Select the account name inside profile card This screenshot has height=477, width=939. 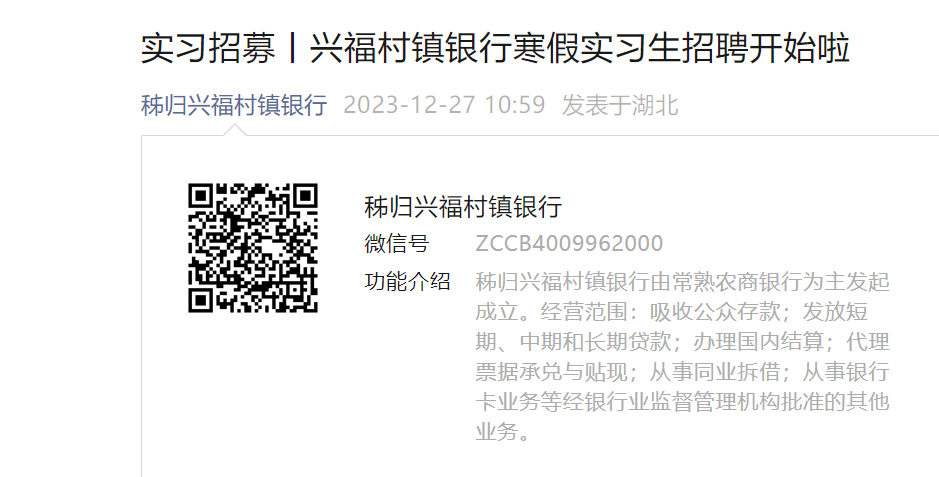463,207
